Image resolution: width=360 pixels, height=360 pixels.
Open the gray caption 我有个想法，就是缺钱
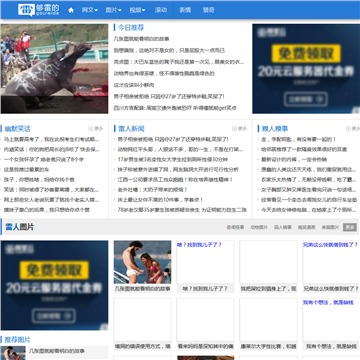click(331, 346)
